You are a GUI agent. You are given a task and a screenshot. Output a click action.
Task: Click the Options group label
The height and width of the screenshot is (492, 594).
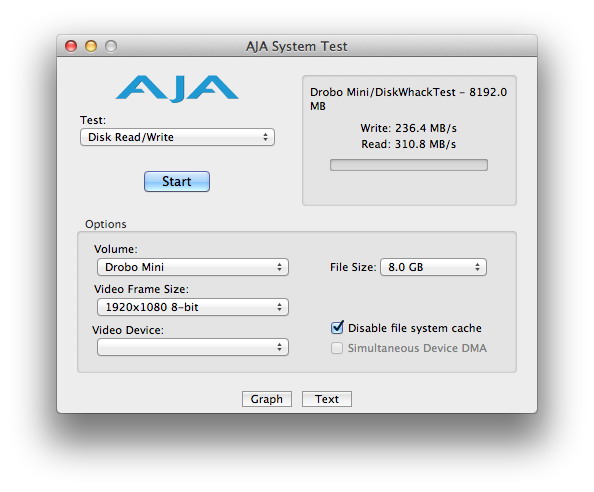[x=106, y=224]
